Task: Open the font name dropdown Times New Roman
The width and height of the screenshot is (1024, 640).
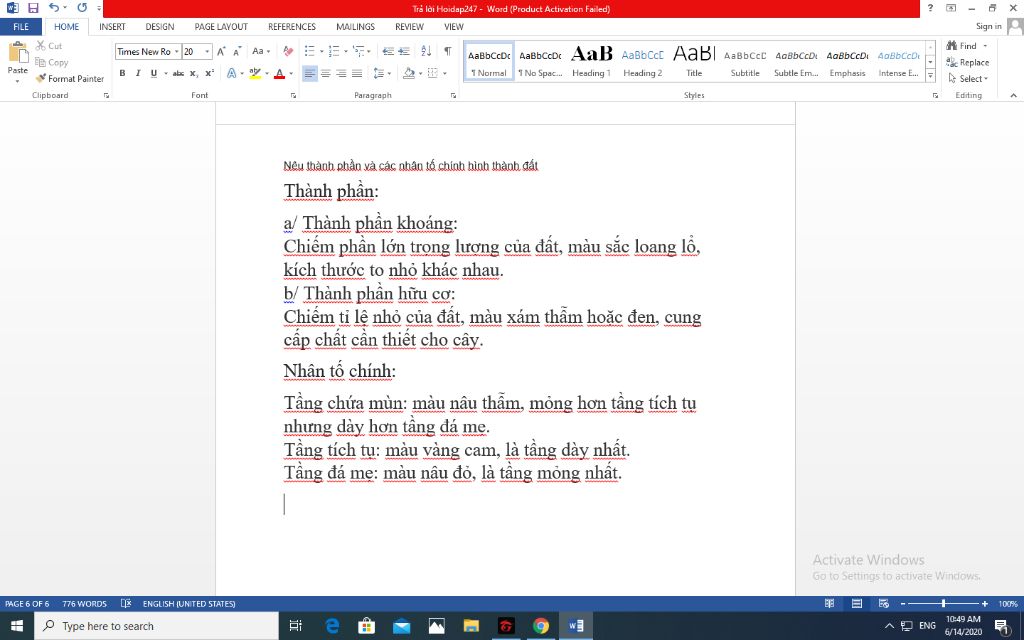Action: [176, 52]
